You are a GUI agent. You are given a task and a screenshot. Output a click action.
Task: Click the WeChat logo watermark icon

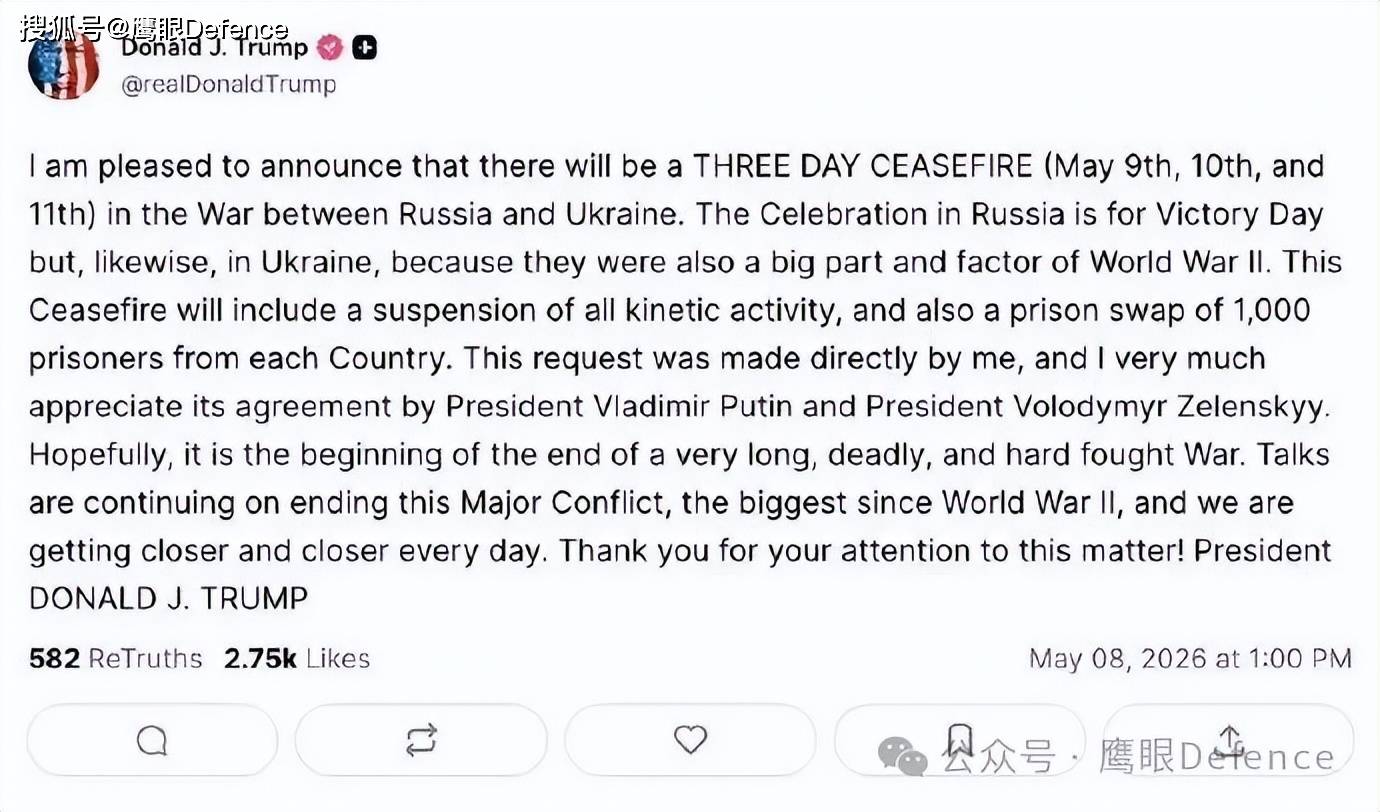[x=903, y=757]
